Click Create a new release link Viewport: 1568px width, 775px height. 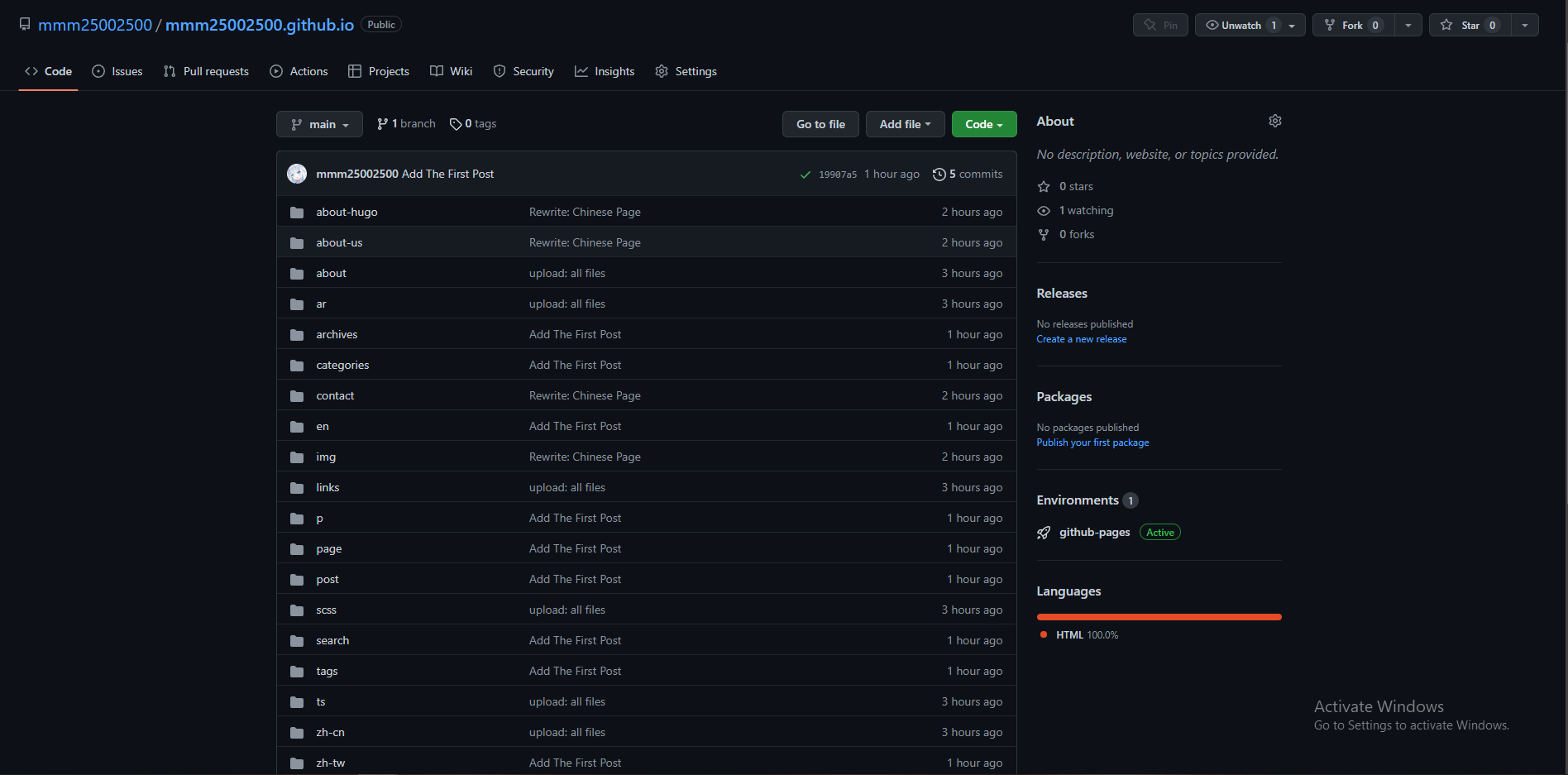tap(1082, 339)
